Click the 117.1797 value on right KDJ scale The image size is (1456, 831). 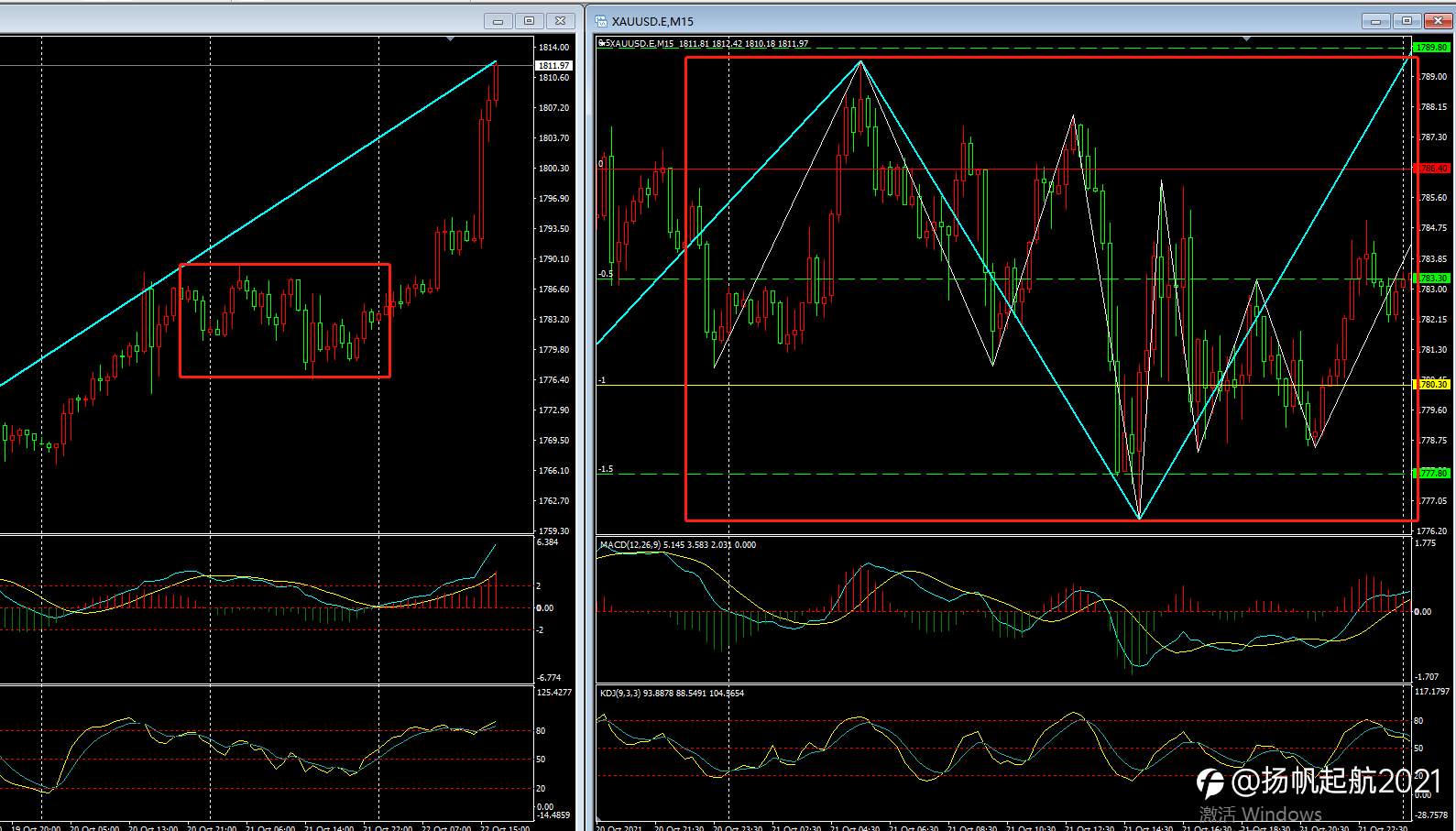pyautogui.click(x=1432, y=692)
